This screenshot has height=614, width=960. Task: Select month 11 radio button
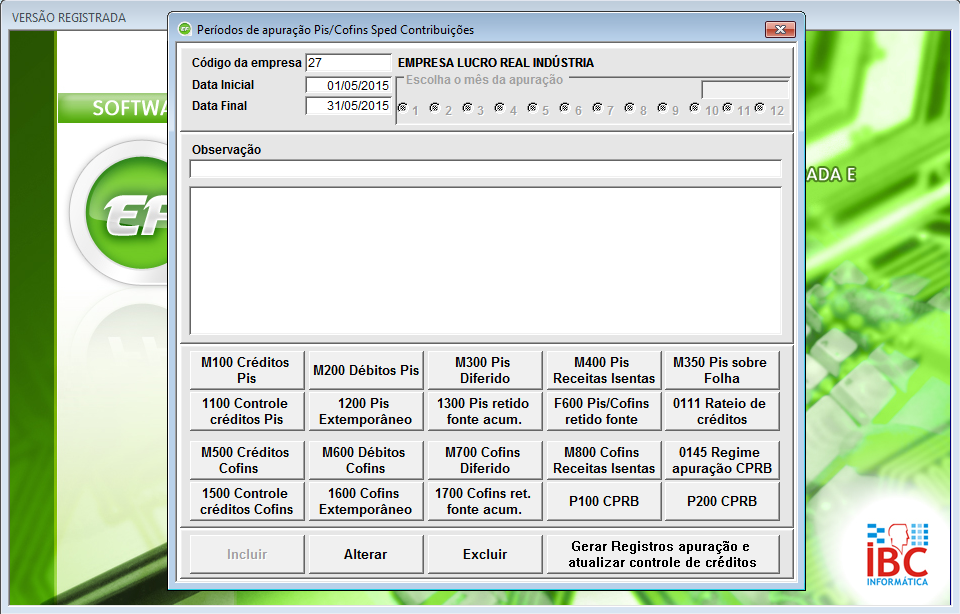pyautogui.click(x=727, y=108)
